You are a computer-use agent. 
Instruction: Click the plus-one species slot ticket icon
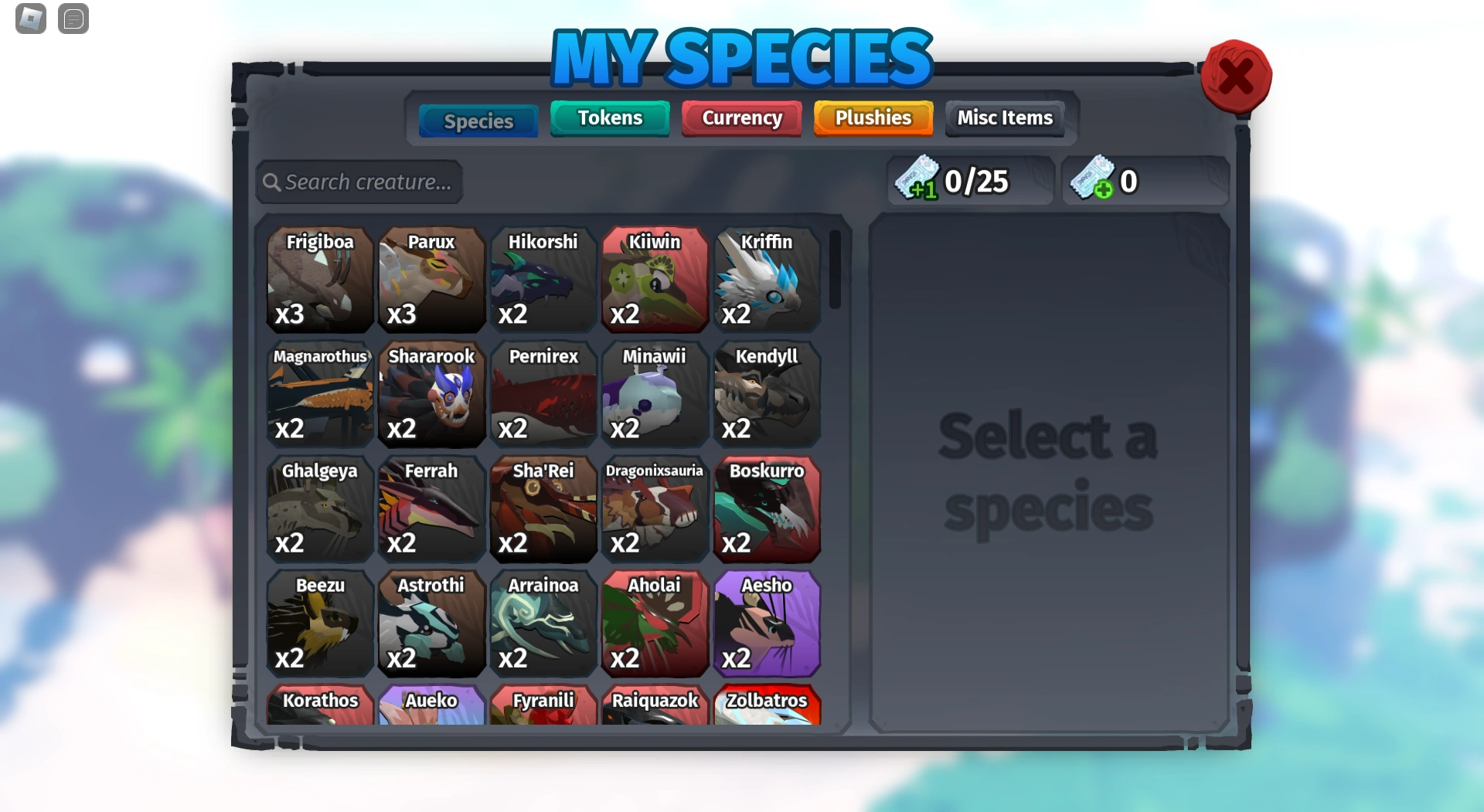click(x=917, y=178)
